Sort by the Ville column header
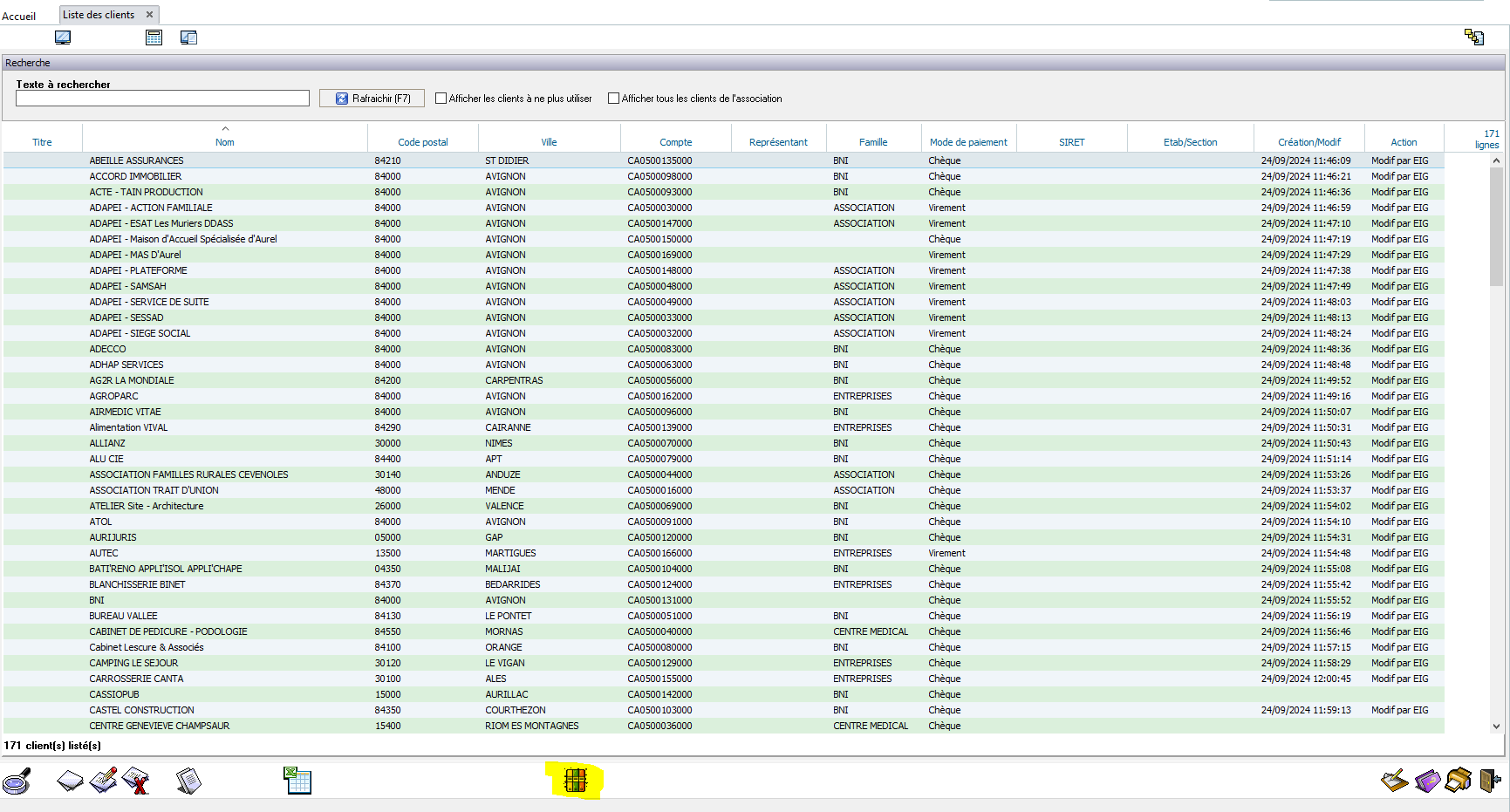Image resolution: width=1510 pixels, height=812 pixels. click(549, 142)
